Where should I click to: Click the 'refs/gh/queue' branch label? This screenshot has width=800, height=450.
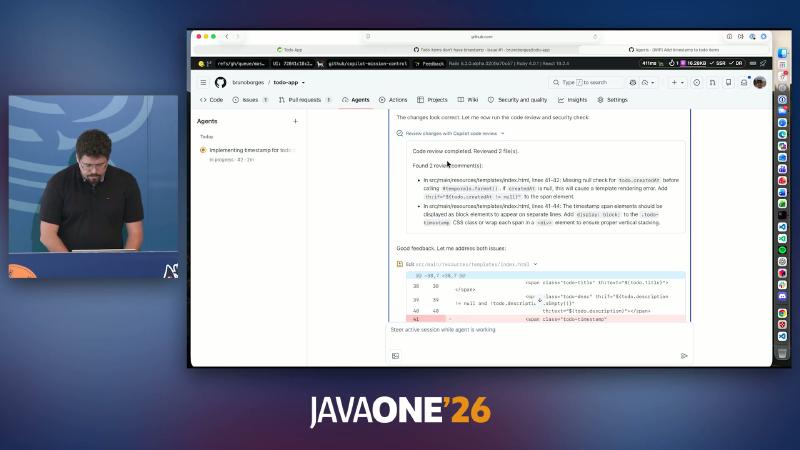point(241,64)
